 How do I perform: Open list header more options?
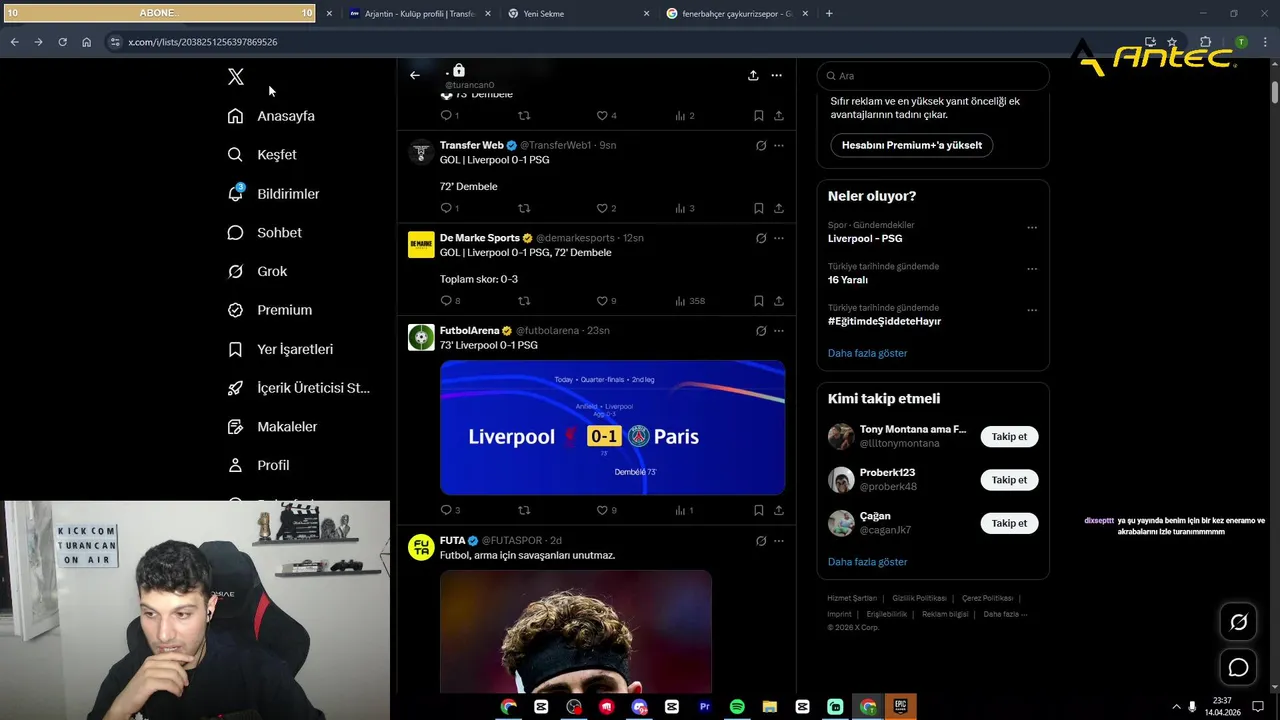[776, 75]
